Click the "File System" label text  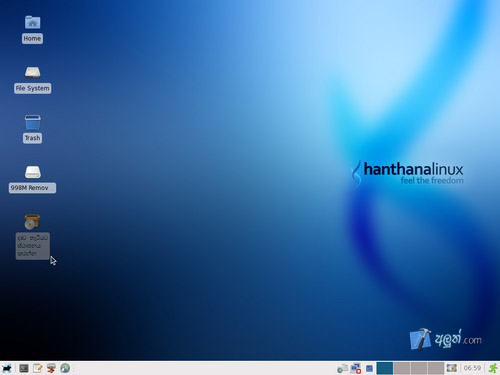(x=32, y=88)
